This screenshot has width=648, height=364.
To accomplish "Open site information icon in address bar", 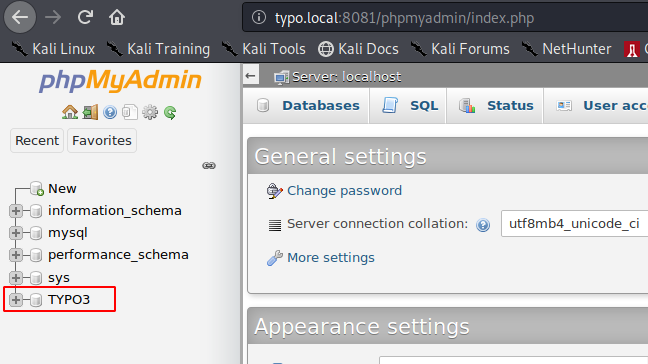I will pyautogui.click(x=259, y=17).
